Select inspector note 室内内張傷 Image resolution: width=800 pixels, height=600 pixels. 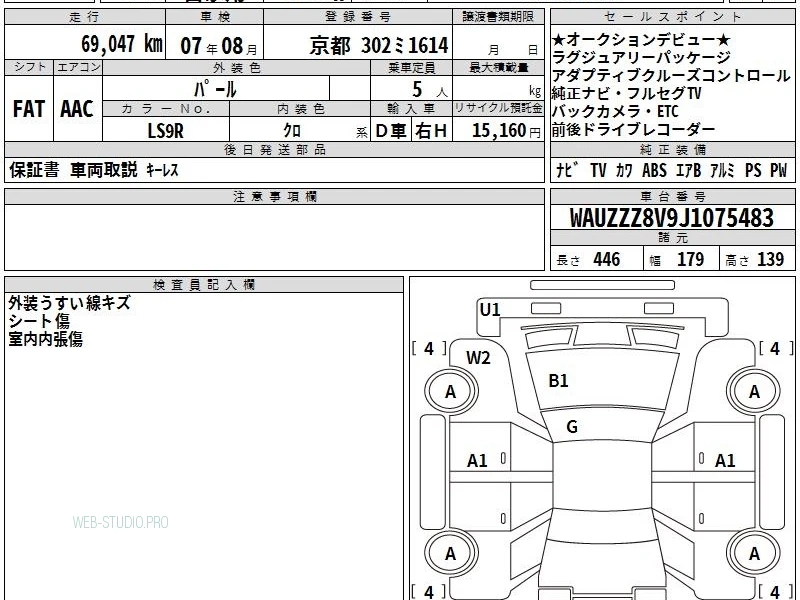pos(45,339)
